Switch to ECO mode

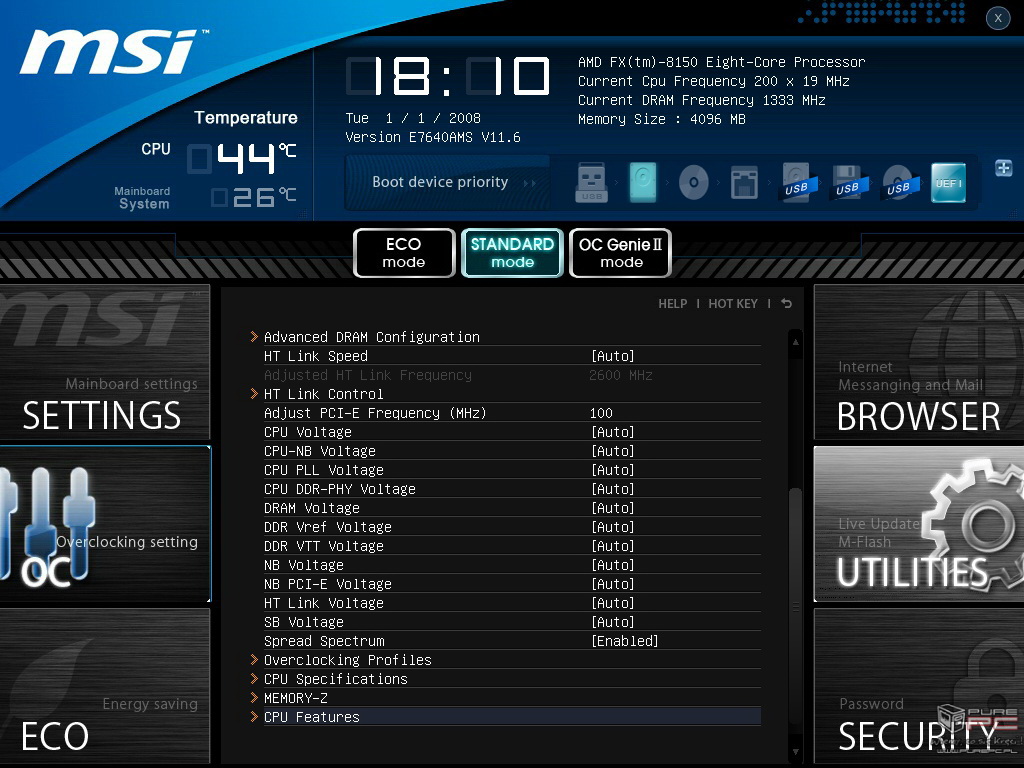(403, 253)
